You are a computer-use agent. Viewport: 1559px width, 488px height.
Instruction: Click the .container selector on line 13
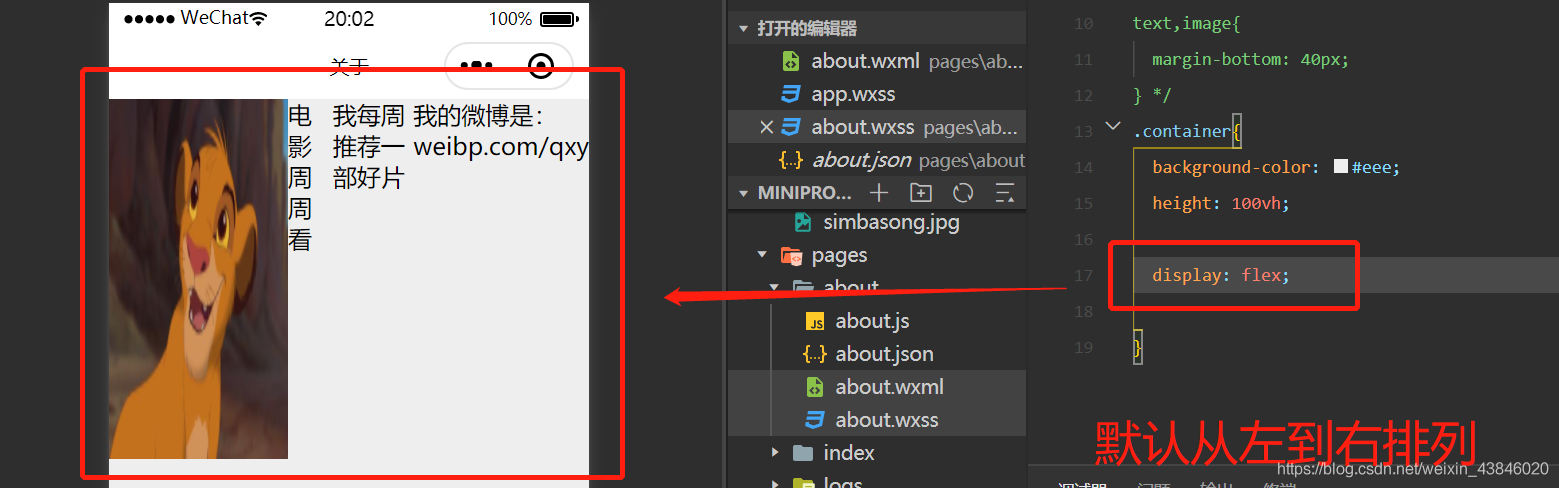[1182, 131]
